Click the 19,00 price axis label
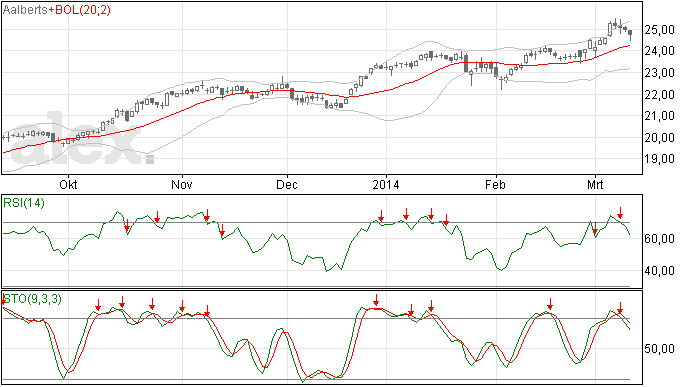Viewport: 690px width, 387px height. (x=659, y=159)
